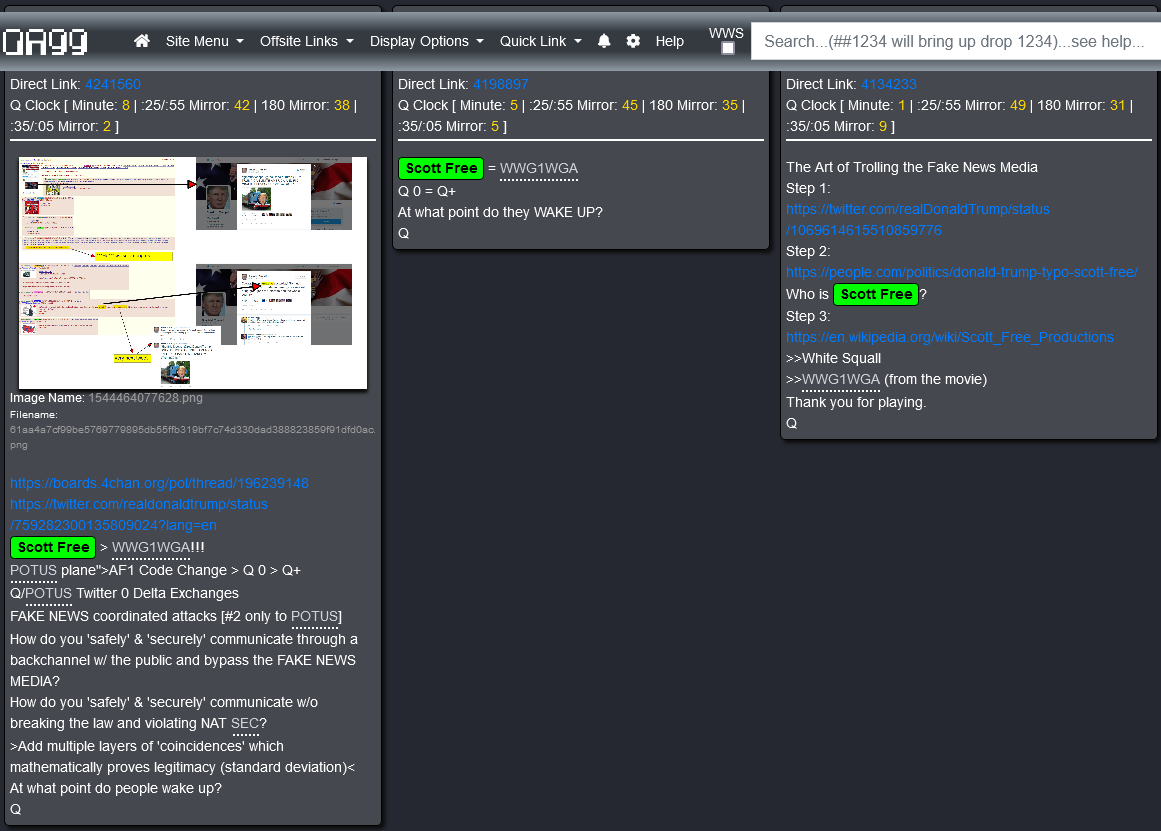The width and height of the screenshot is (1161, 831).
Task: Open the Help menu item
Action: 669,41
